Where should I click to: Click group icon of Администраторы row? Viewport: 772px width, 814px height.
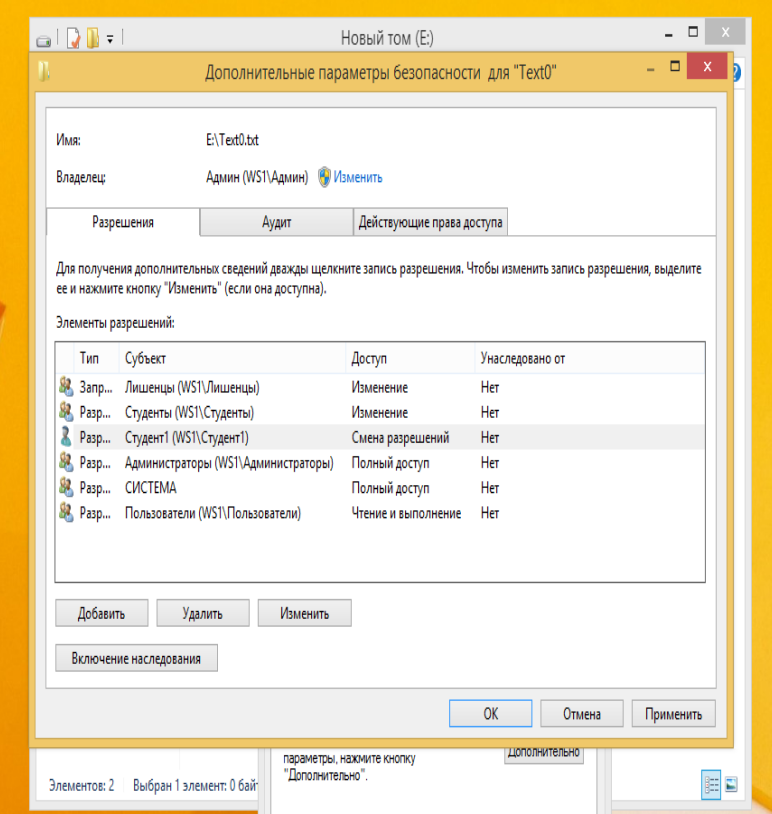(x=66, y=462)
